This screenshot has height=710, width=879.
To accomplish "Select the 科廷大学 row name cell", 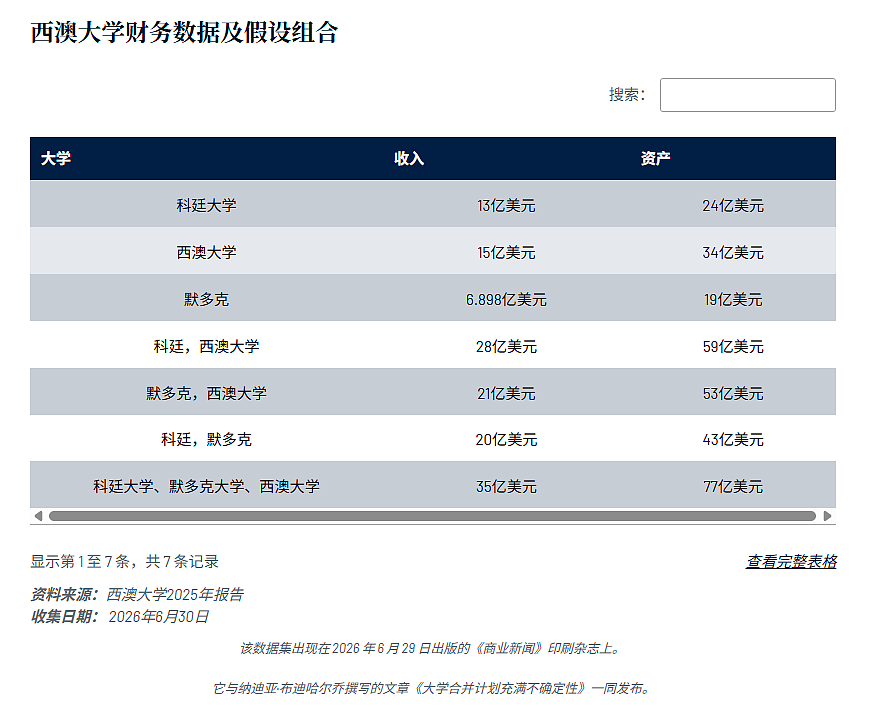I will coord(206,205).
